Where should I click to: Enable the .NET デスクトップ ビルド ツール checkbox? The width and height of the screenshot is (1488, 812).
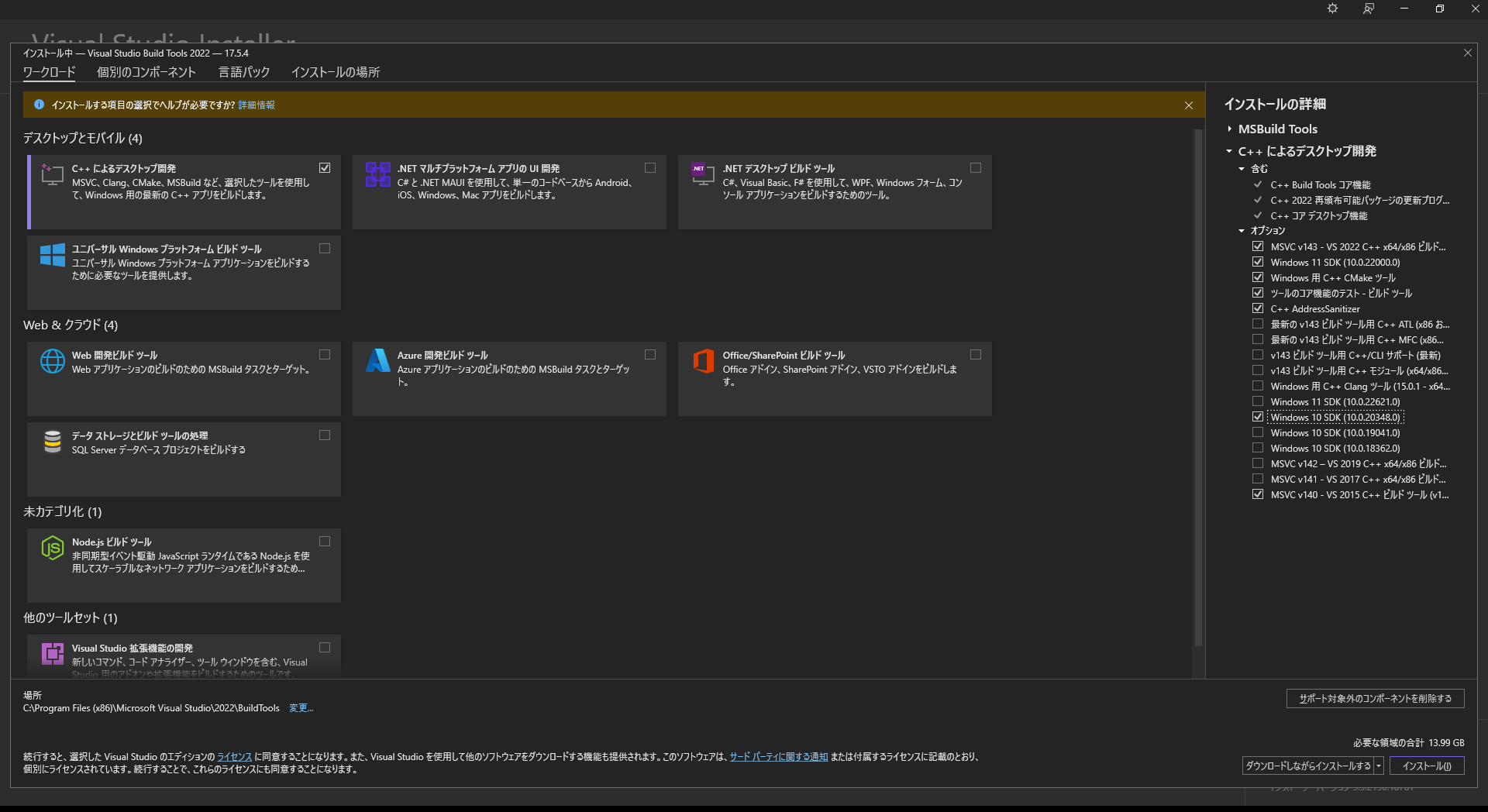[x=975, y=167]
